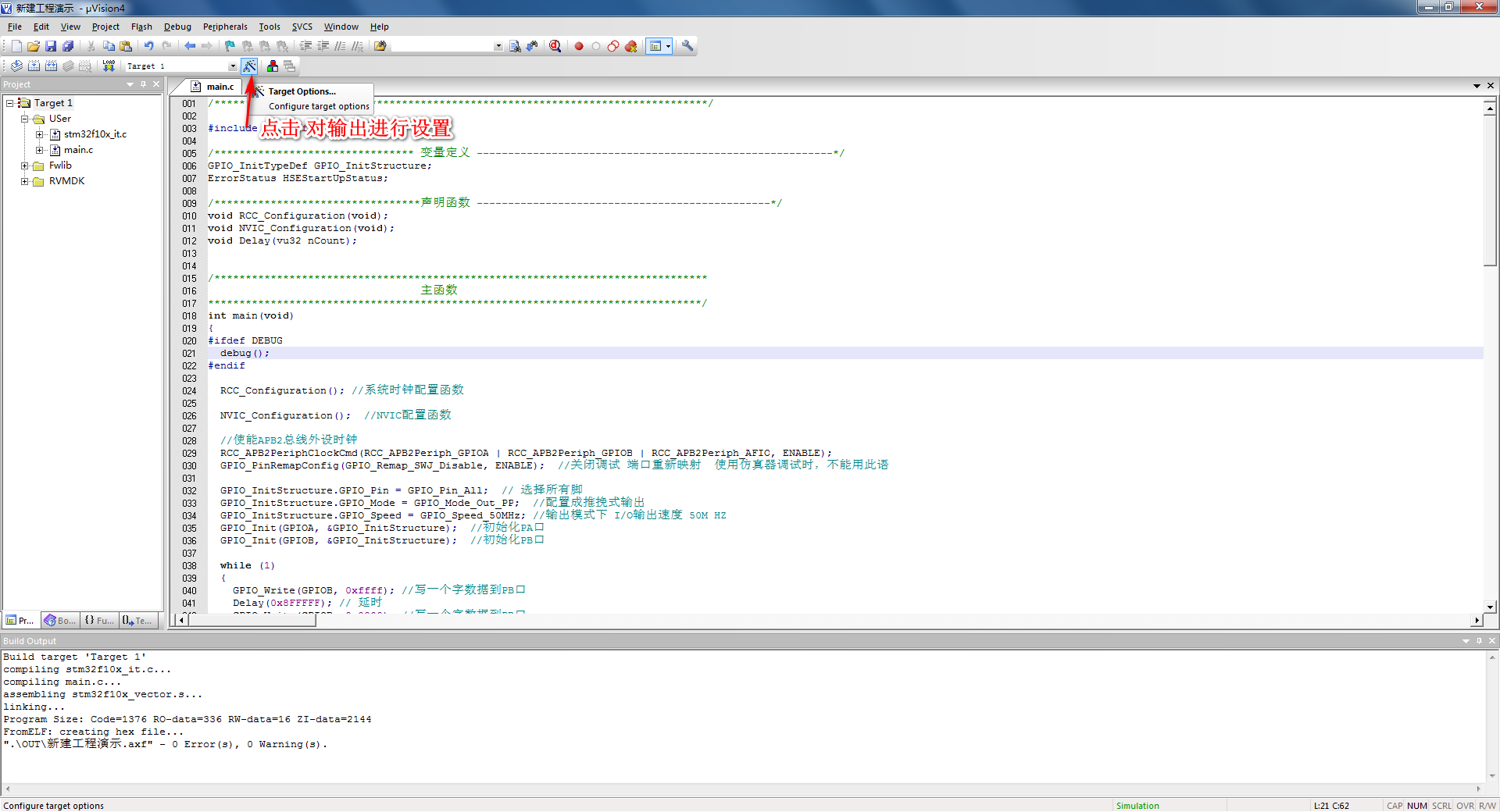Click the Rebuild all target files icon

pyautogui.click(x=51, y=66)
